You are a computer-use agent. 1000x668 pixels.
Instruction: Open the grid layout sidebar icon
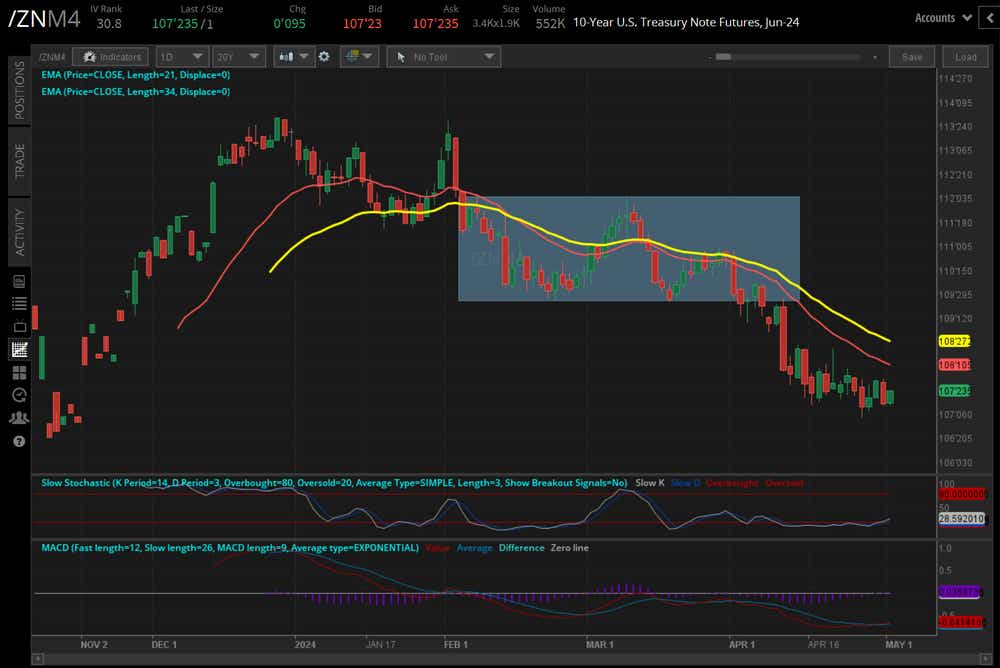click(19, 372)
